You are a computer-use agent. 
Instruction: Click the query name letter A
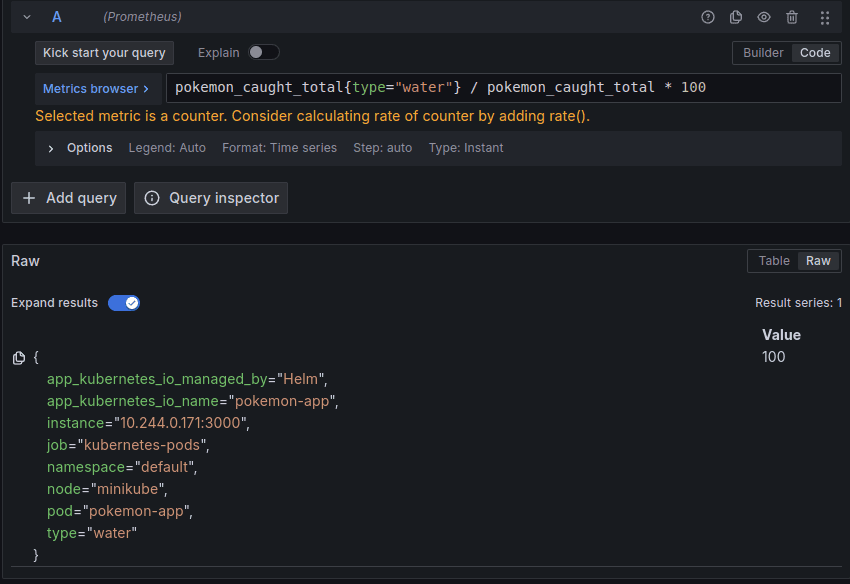tap(56, 17)
